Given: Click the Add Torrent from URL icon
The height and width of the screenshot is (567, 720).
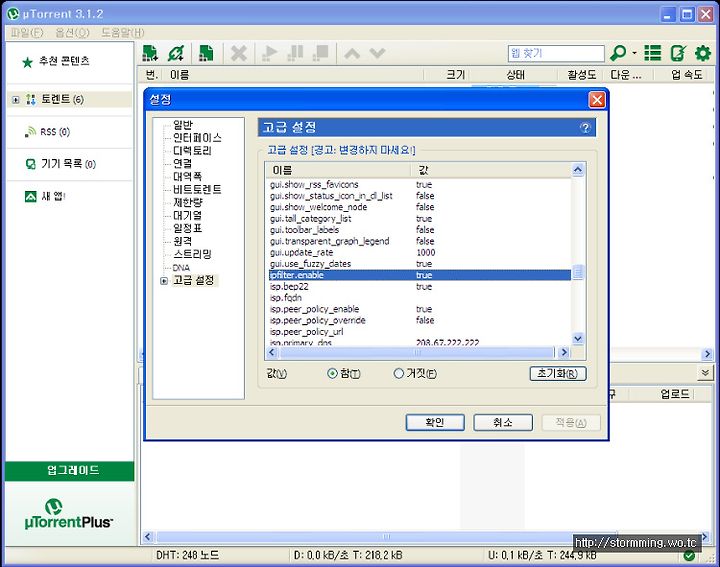Looking at the screenshot, I should pos(176,53).
